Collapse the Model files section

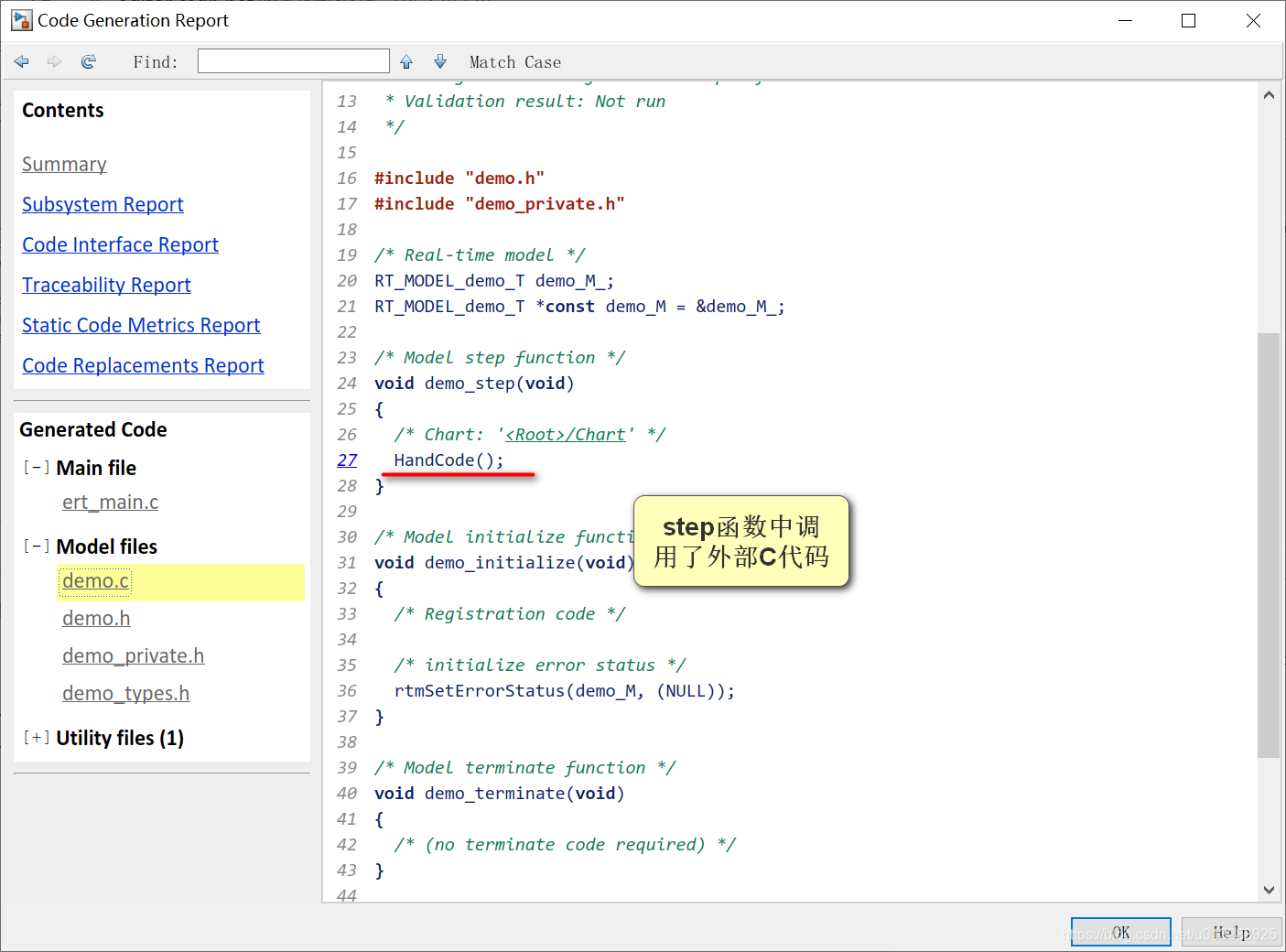[37, 546]
